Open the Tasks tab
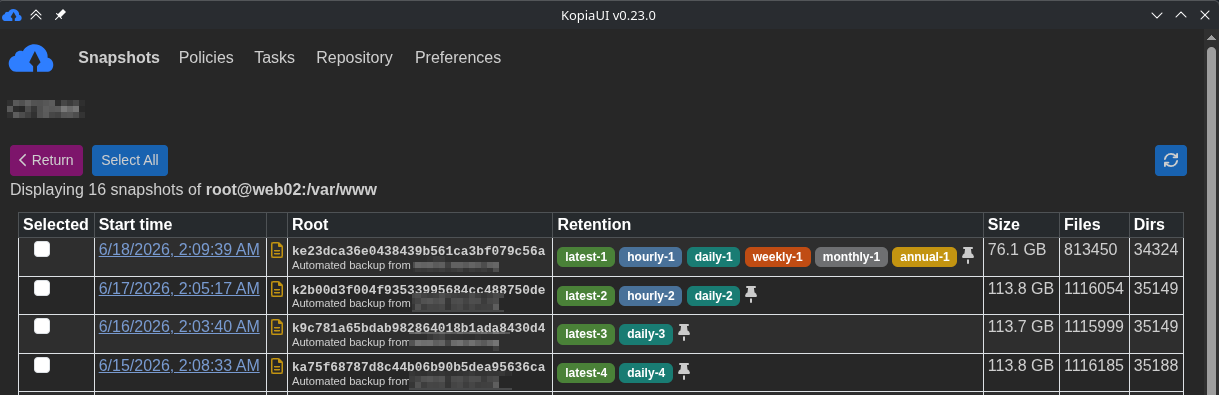The height and width of the screenshot is (395, 1219). (x=274, y=58)
